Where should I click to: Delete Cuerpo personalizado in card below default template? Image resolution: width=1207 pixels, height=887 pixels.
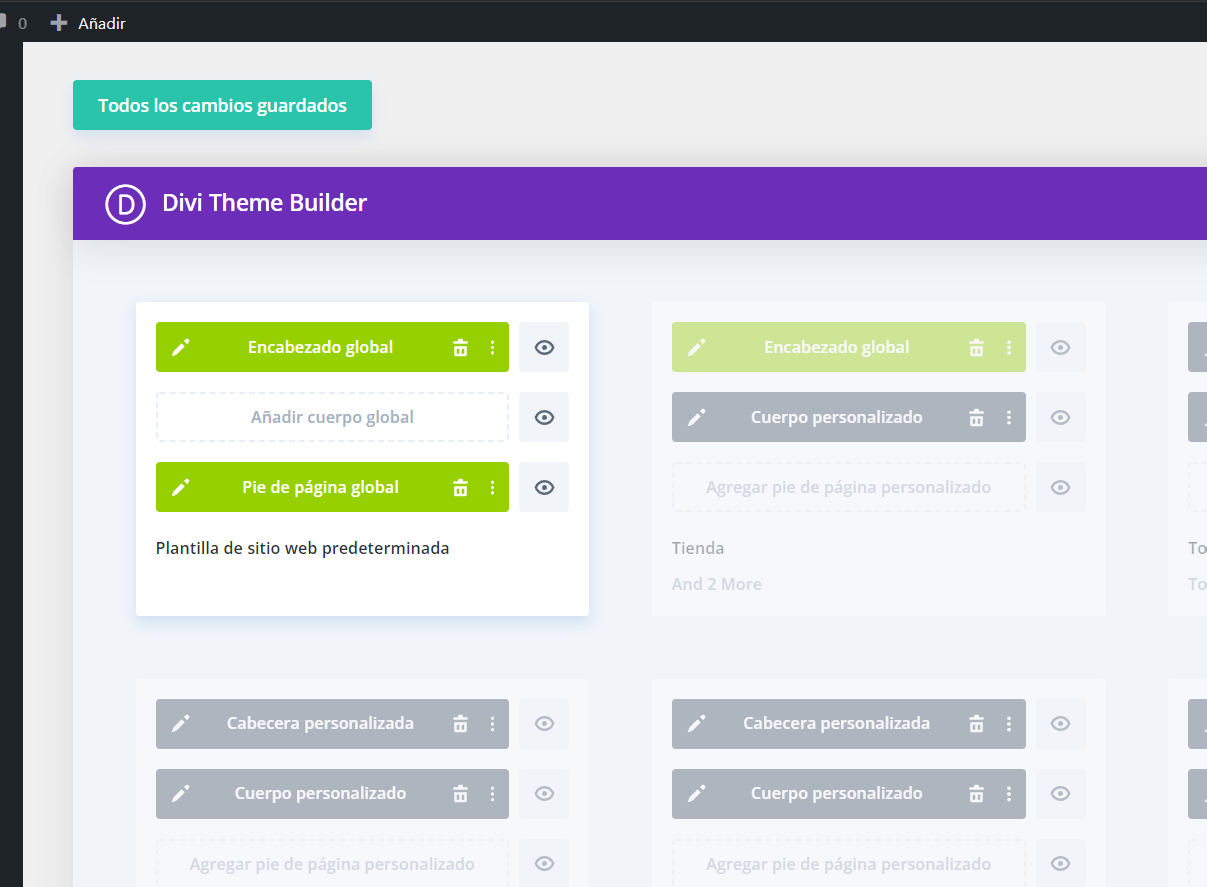(460, 793)
